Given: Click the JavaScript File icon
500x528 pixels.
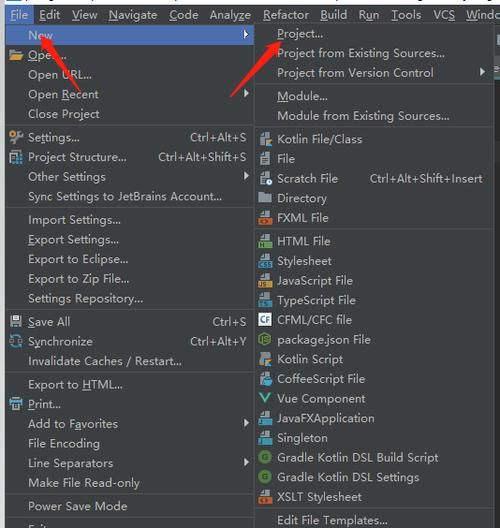Looking at the screenshot, I should coord(265,280).
